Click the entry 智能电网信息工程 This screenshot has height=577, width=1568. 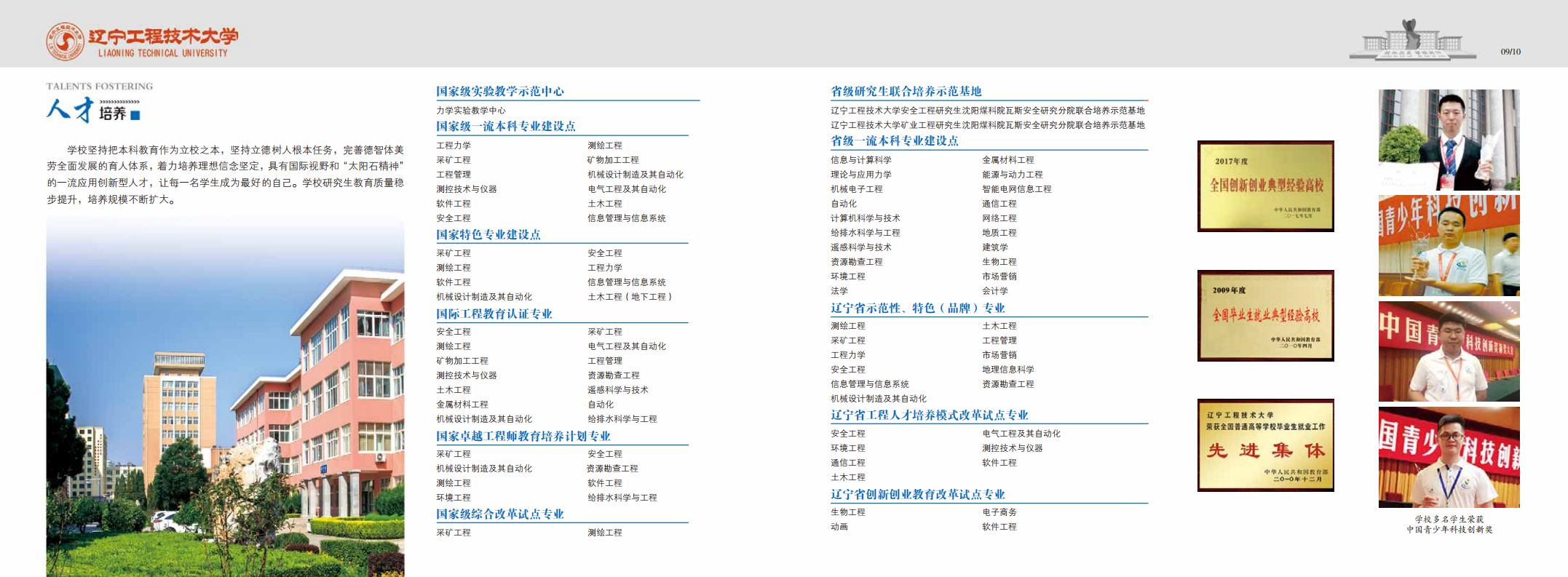point(1017,189)
